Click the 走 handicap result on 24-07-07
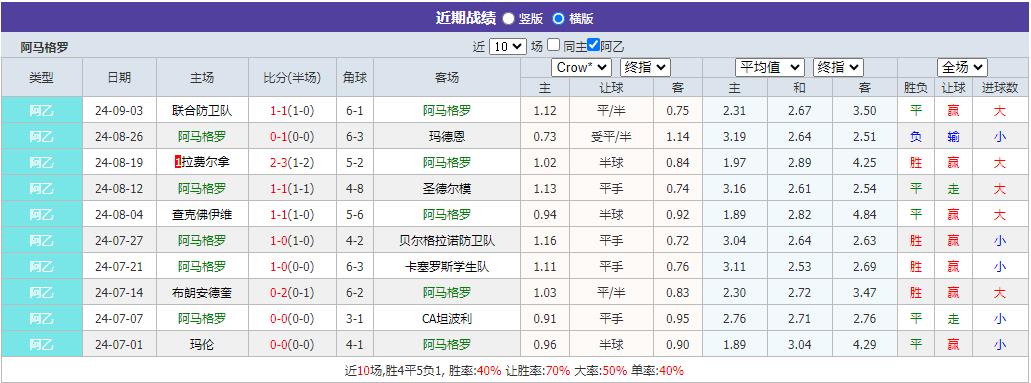This screenshot has width=1031, height=383. tap(953, 319)
